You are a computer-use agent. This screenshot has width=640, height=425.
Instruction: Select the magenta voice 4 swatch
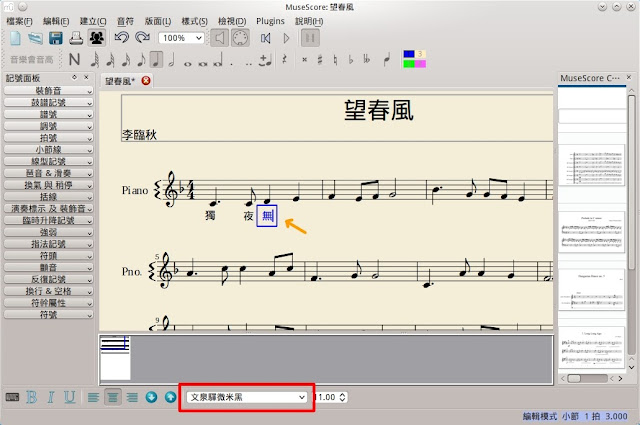pos(420,64)
